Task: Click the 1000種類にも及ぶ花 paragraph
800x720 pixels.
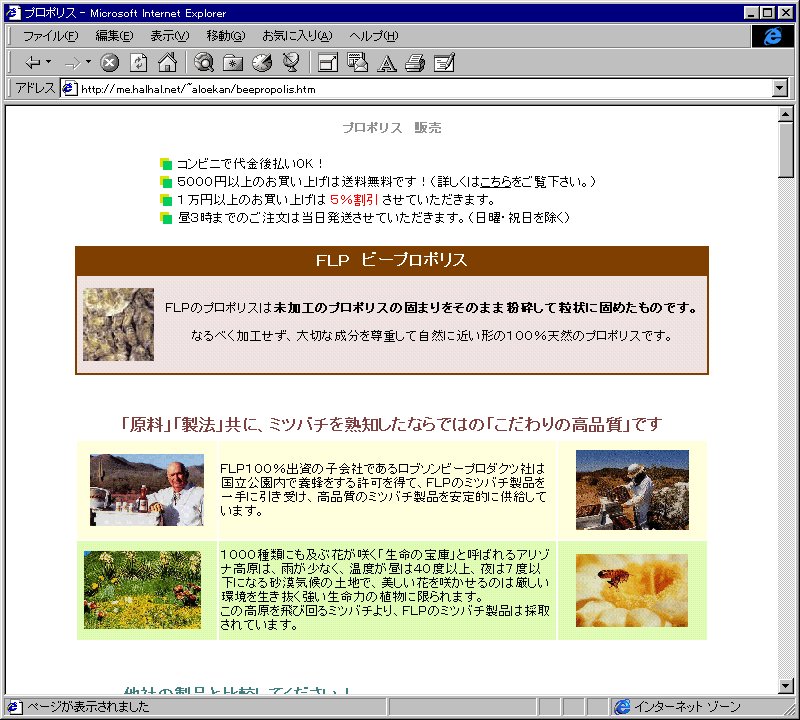Action: click(x=385, y=589)
